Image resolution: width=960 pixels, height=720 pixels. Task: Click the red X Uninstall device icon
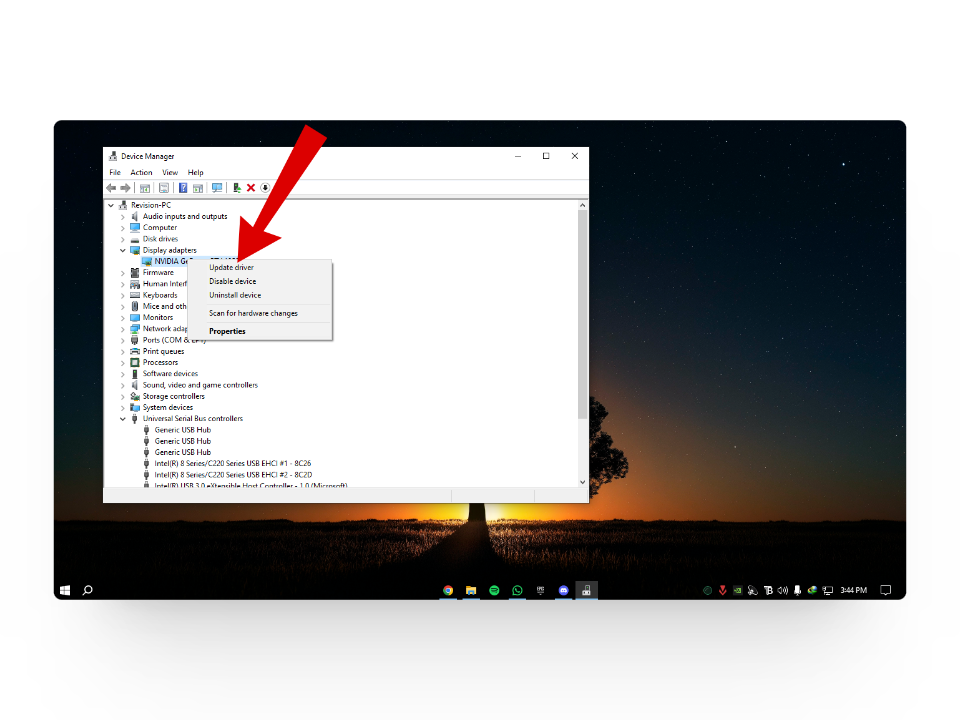(x=250, y=188)
